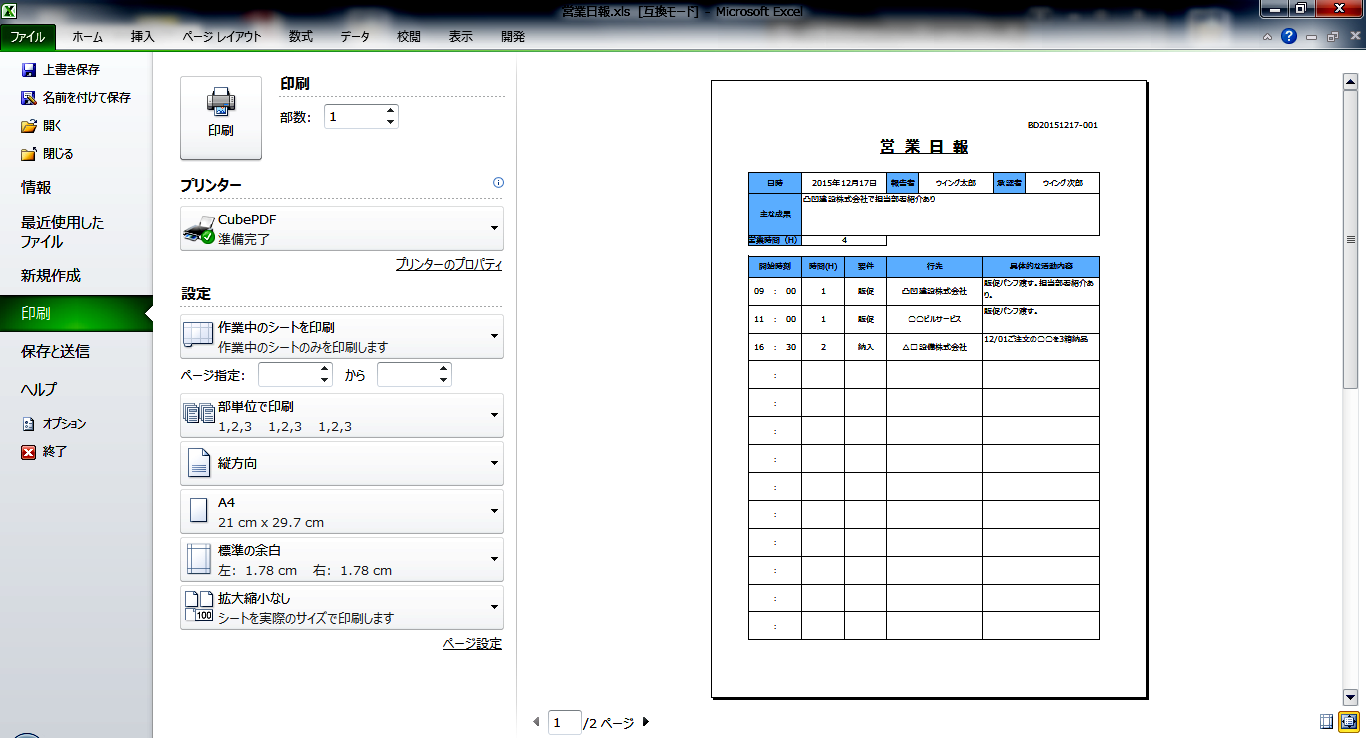Click the large 印刷 printer button
This screenshot has height=738, width=1366.
[x=221, y=117]
